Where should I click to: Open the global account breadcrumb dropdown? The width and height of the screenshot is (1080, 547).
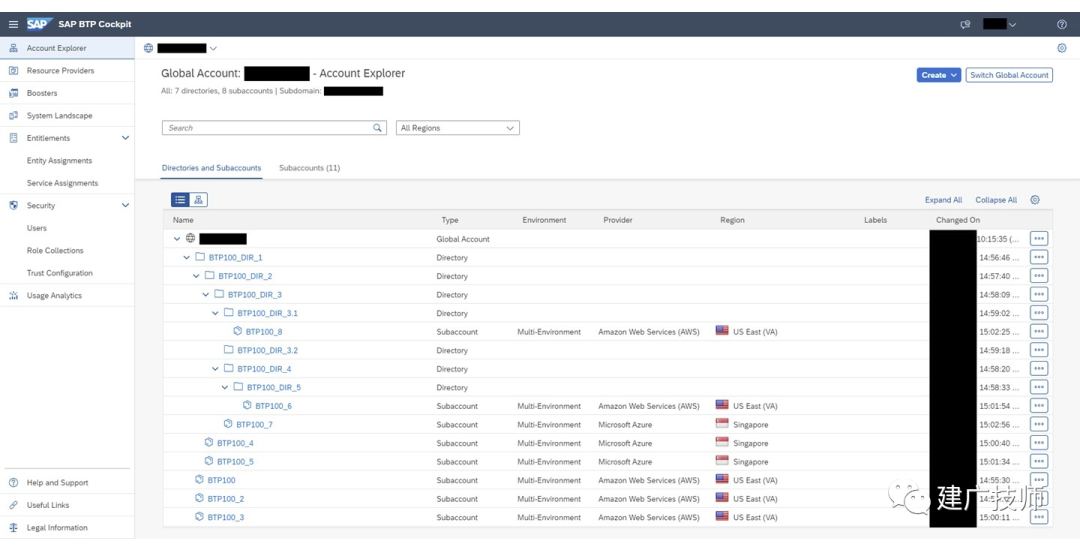(x=213, y=48)
